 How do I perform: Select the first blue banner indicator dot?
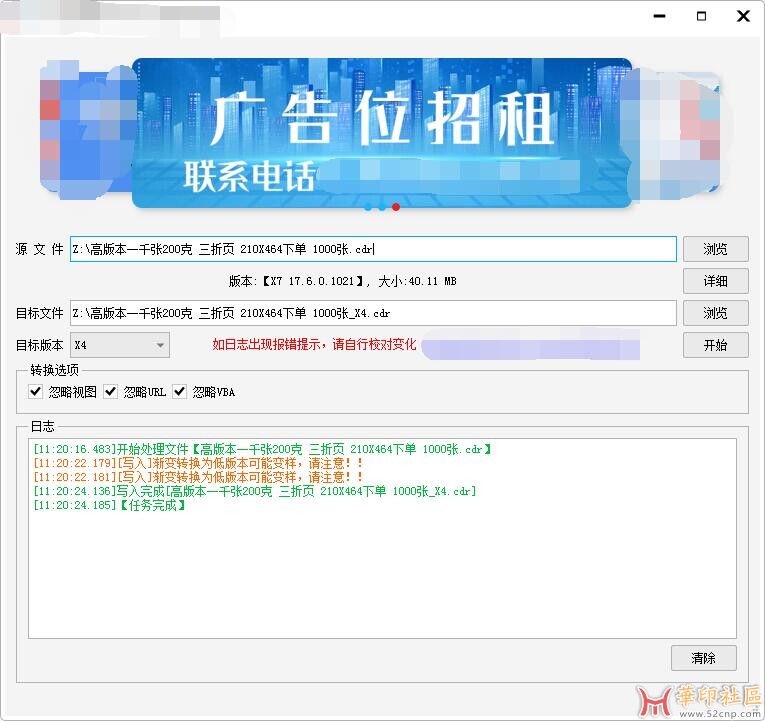[x=368, y=207]
